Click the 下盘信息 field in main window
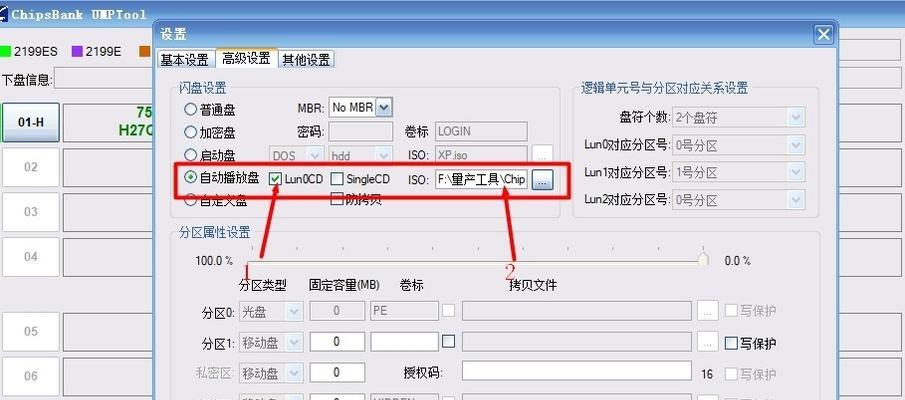The image size is (905, 400). coord(104,79)
